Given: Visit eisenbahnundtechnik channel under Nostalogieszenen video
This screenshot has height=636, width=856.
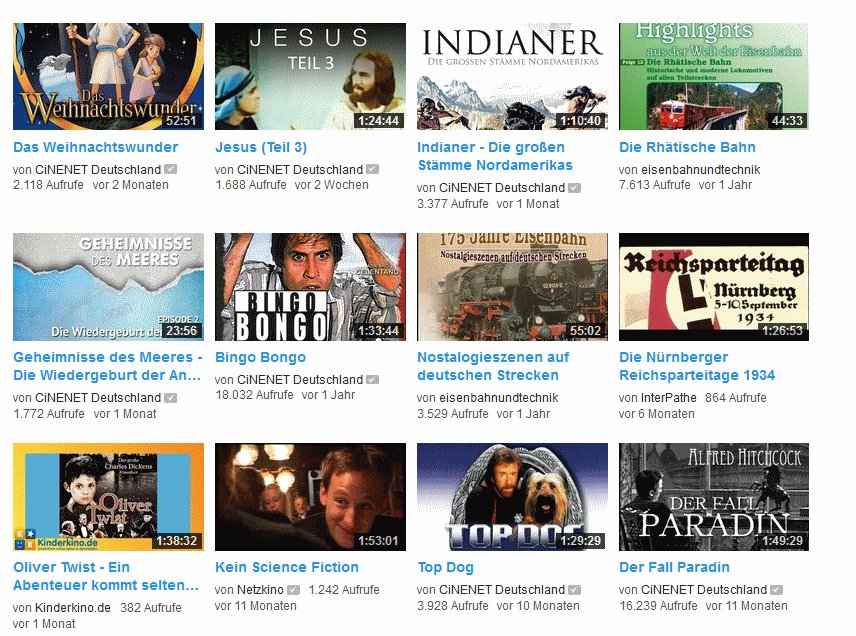Looking at the screenshot, I should pos(498,398).
